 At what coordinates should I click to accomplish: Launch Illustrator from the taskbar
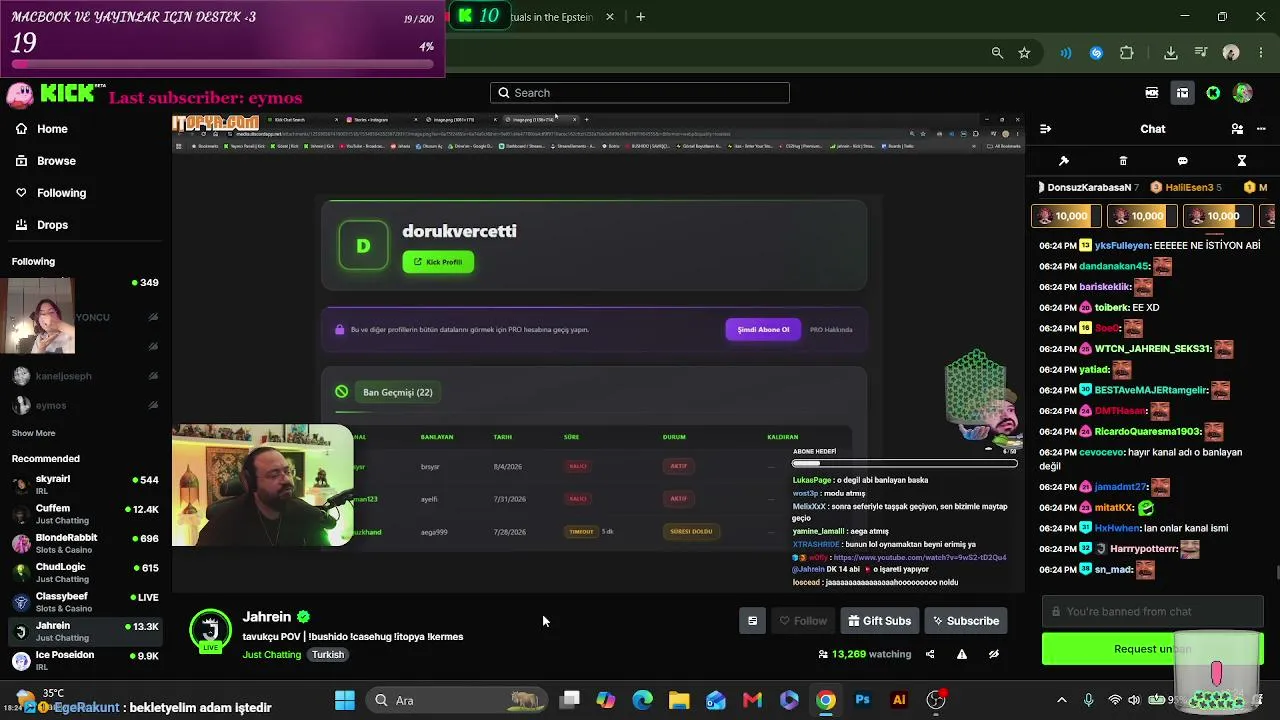(x=899, y=700)
